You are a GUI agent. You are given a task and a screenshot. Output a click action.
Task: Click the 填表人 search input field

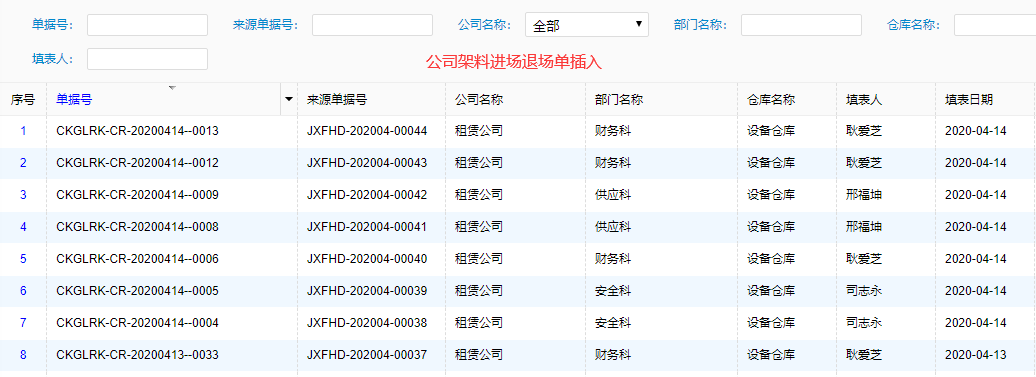pos(147,59)
